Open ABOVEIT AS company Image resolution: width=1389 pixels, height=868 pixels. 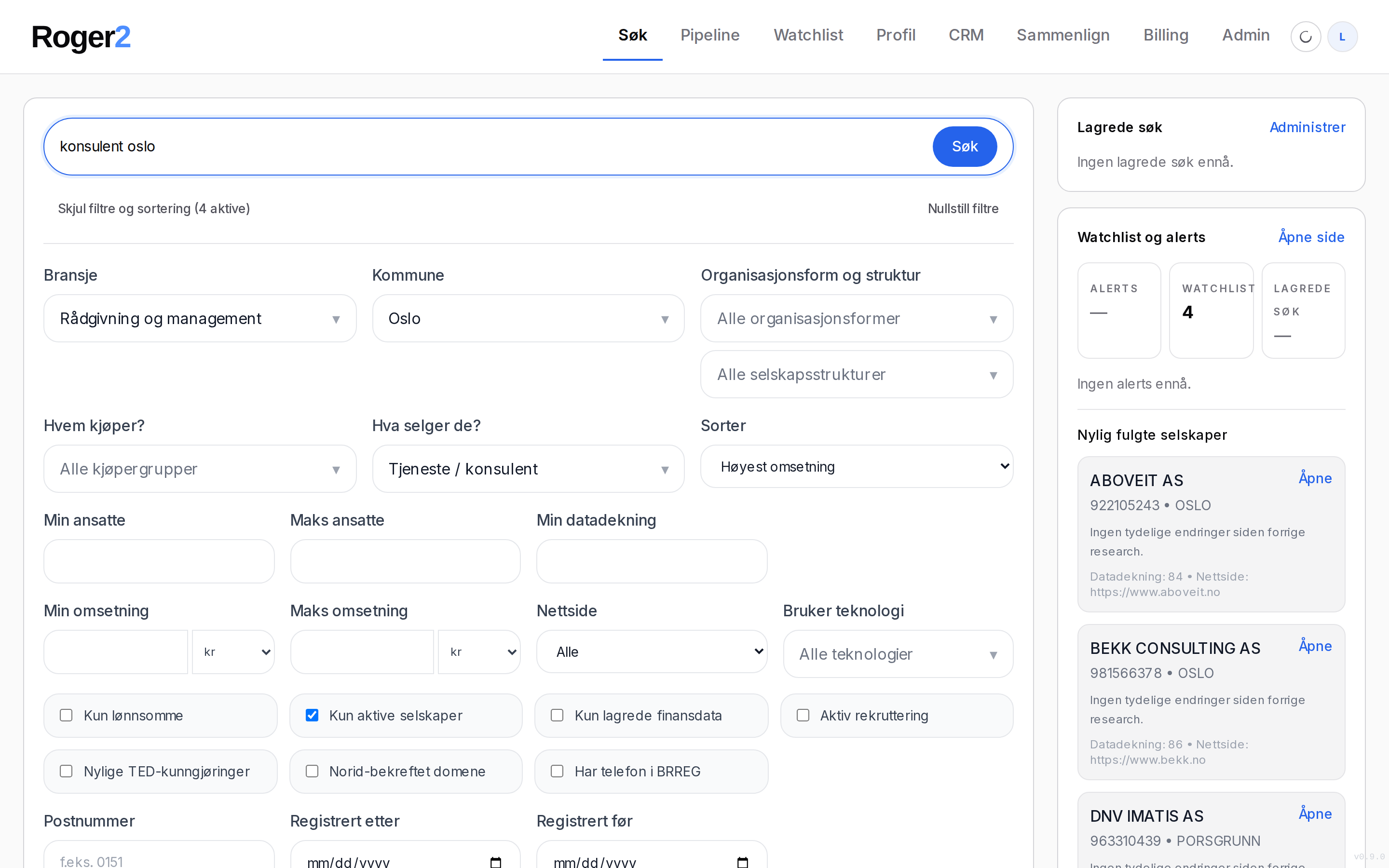click(1315, 478)
